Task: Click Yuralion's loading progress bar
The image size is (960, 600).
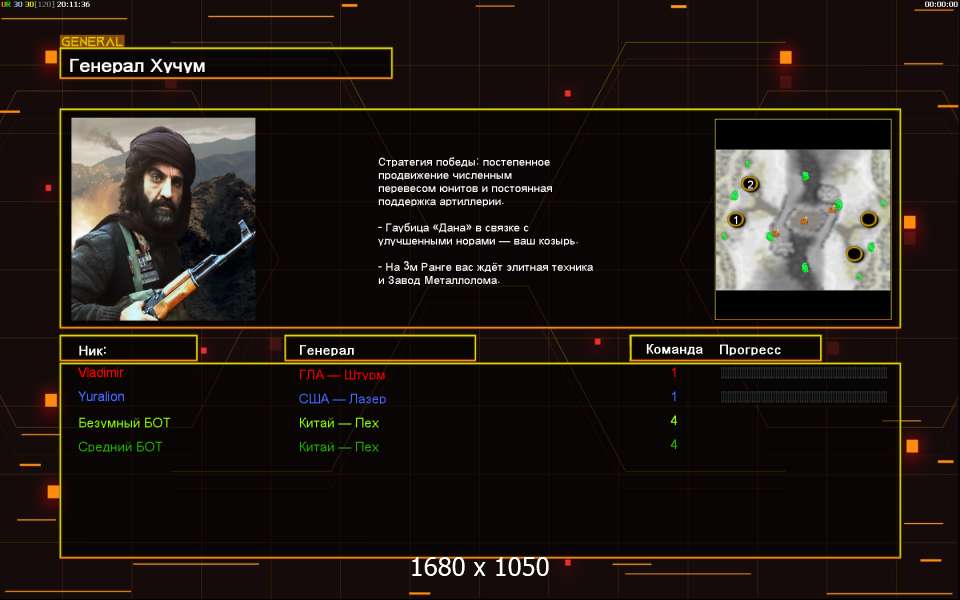Action: click(804, 397)
